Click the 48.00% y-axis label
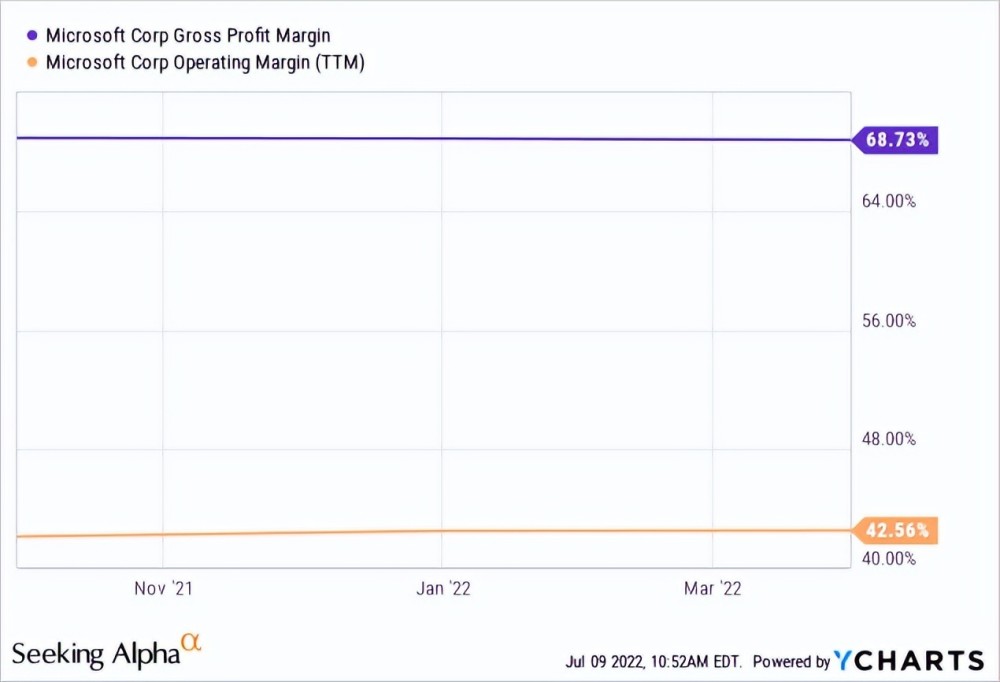Screen dimensions: 1000x682 (x=888, y=439)
